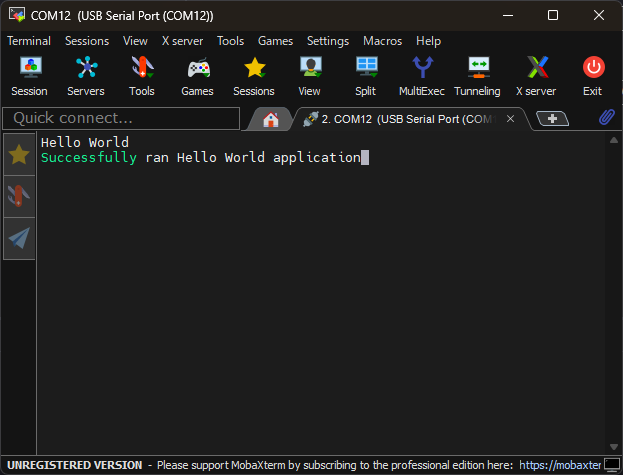Image resolution: width=623 pixels, height=475 pixels.
Task: Switch to the Home tab
Action: coord(270,119)
